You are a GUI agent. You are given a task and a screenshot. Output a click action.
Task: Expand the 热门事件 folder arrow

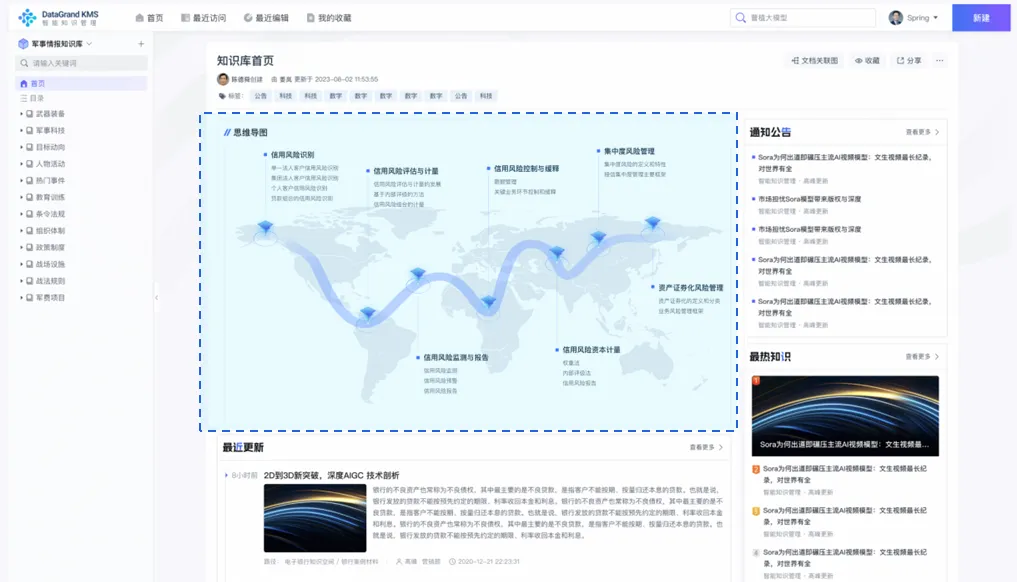tap(21, 181)
